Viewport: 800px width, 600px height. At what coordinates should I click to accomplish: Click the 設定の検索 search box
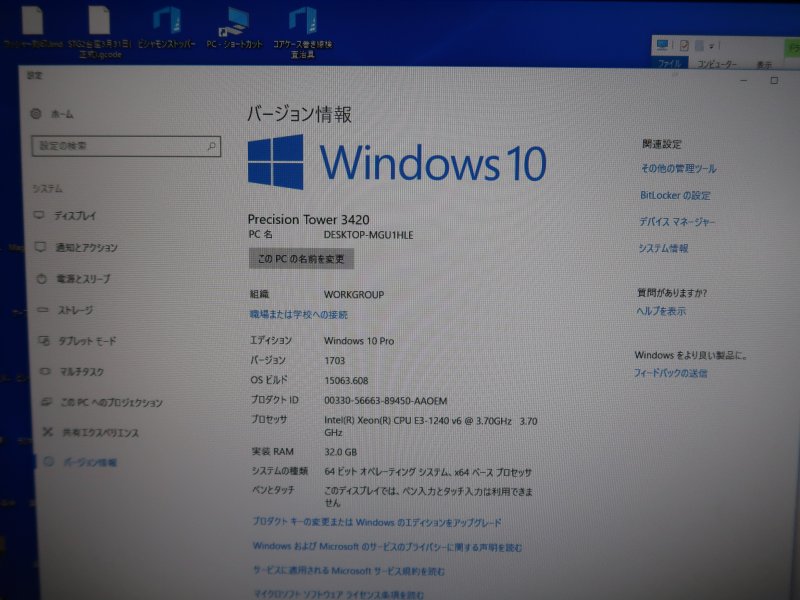(126, 146)
